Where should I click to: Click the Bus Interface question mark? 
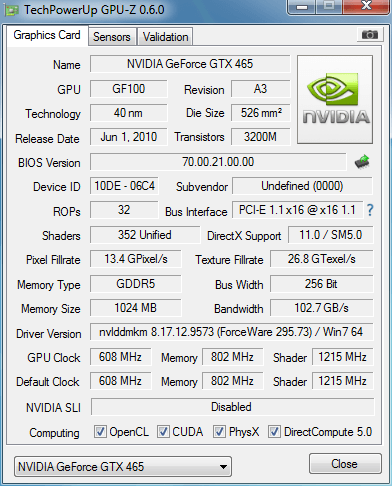[370, 210]
